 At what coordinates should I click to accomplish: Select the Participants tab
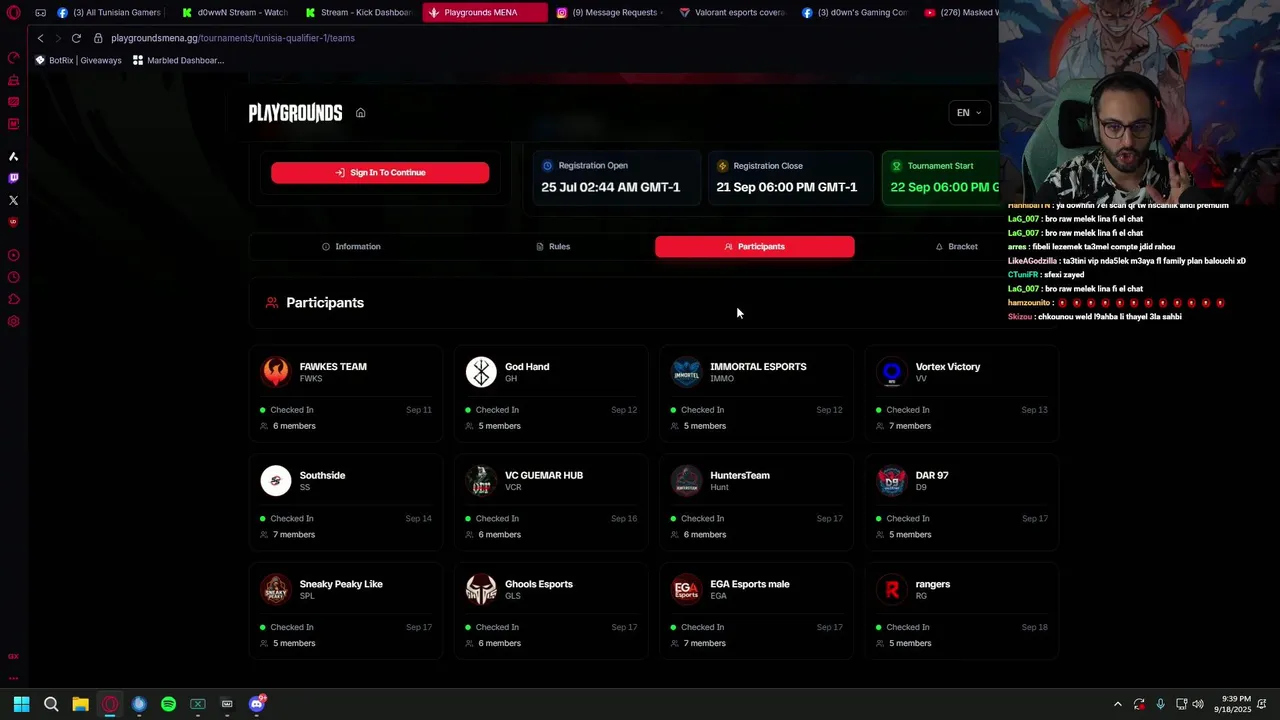[755, 247]
